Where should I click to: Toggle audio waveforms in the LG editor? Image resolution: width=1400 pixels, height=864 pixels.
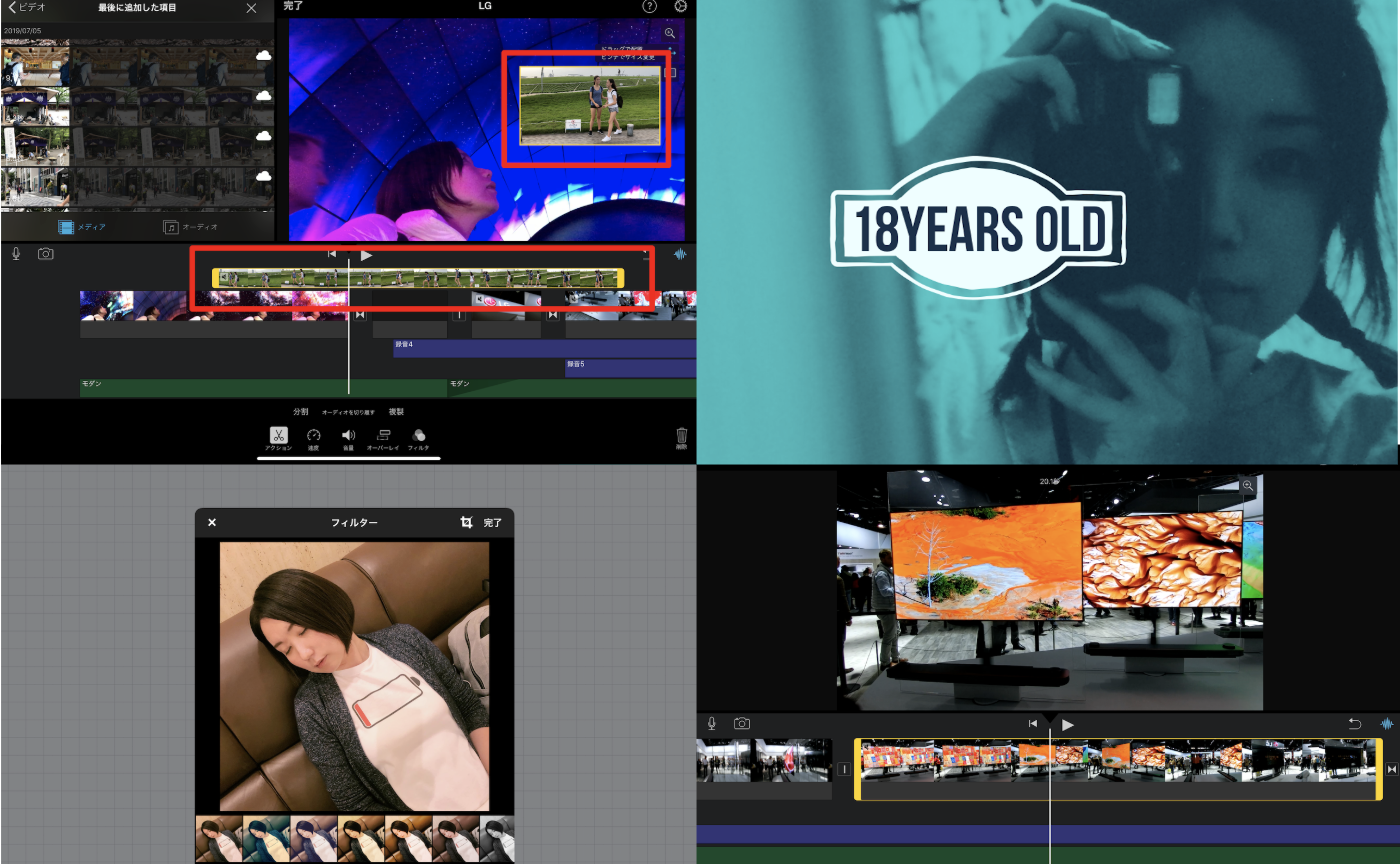coord(681,255)
